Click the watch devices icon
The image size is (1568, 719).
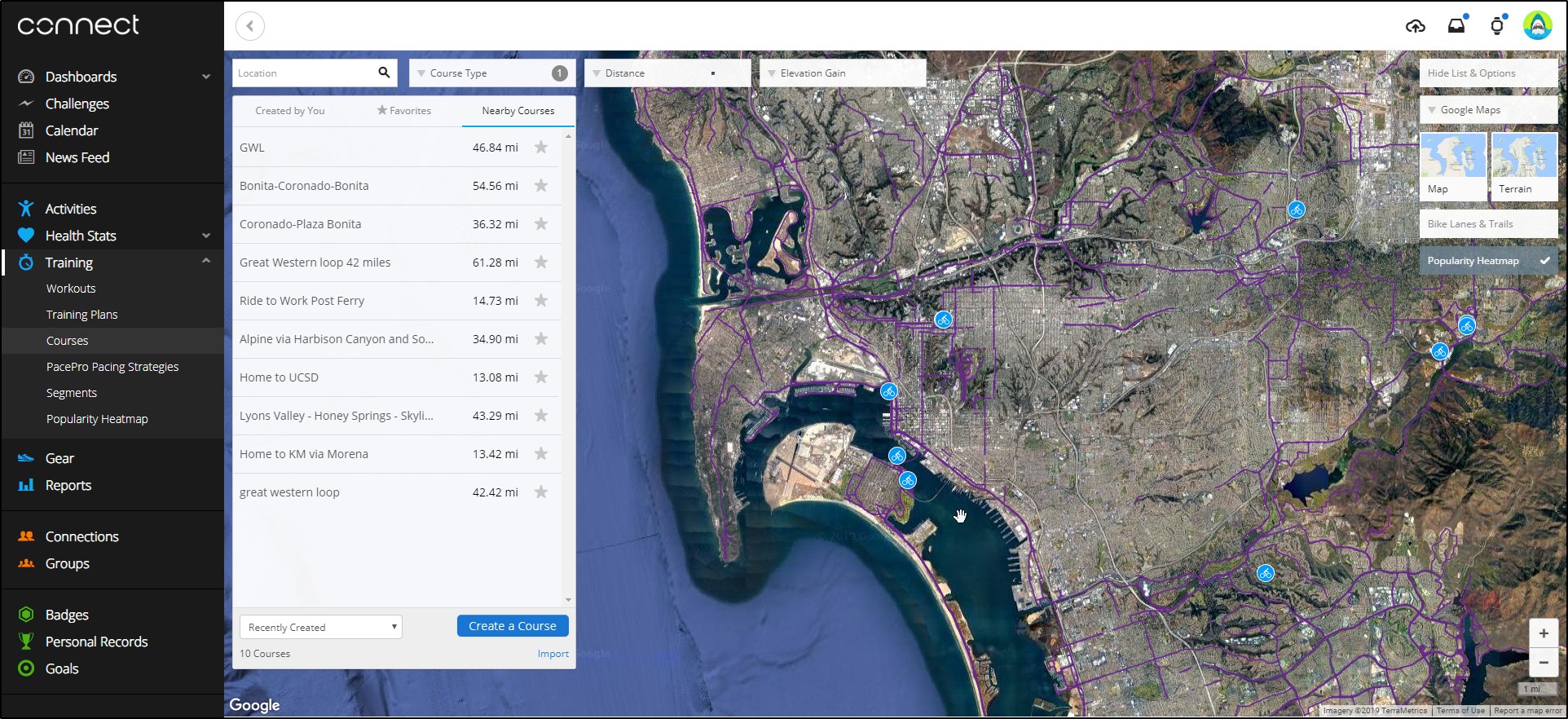pyautogui.click(x=1496, y=26)
